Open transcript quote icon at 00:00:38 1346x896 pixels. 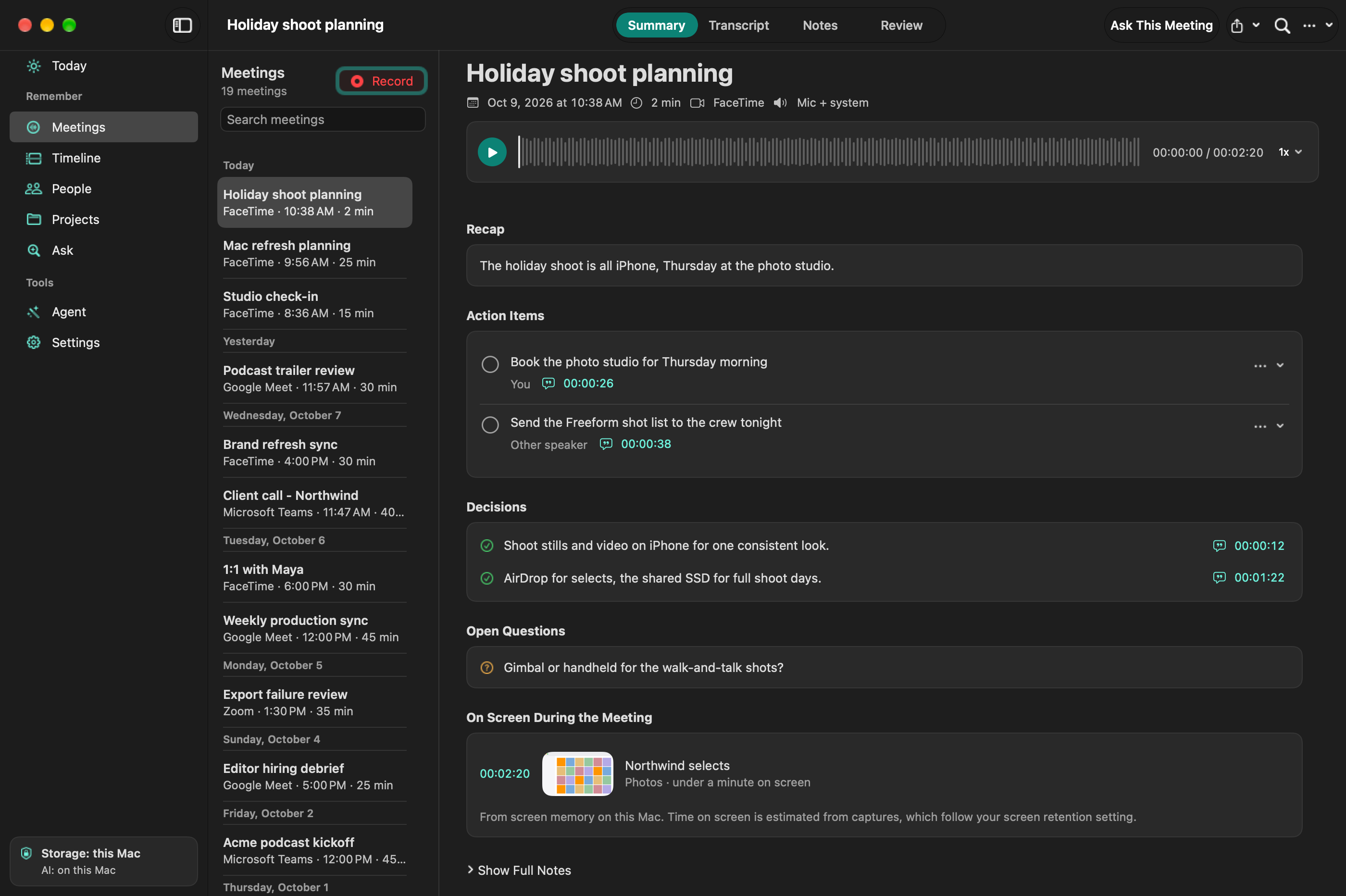[x=606, y=444]
